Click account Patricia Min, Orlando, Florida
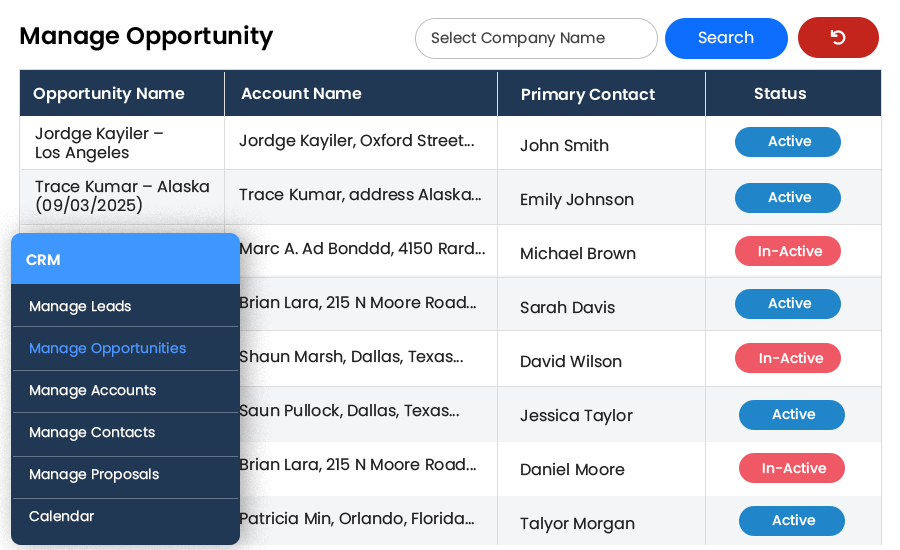The image size is (900, 550). point(357,519)
